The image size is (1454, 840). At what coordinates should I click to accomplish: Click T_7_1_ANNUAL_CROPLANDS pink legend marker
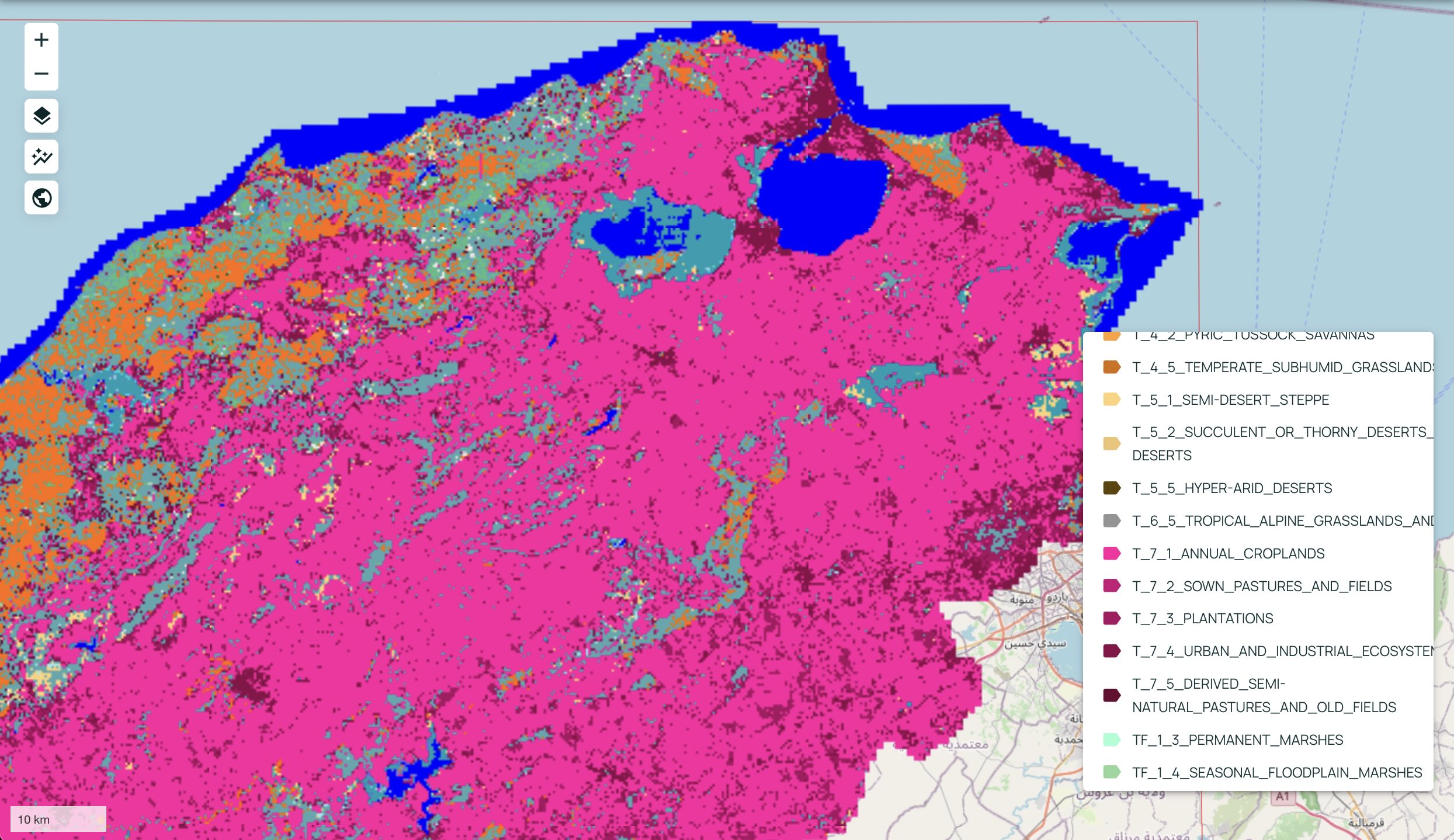1111,553
